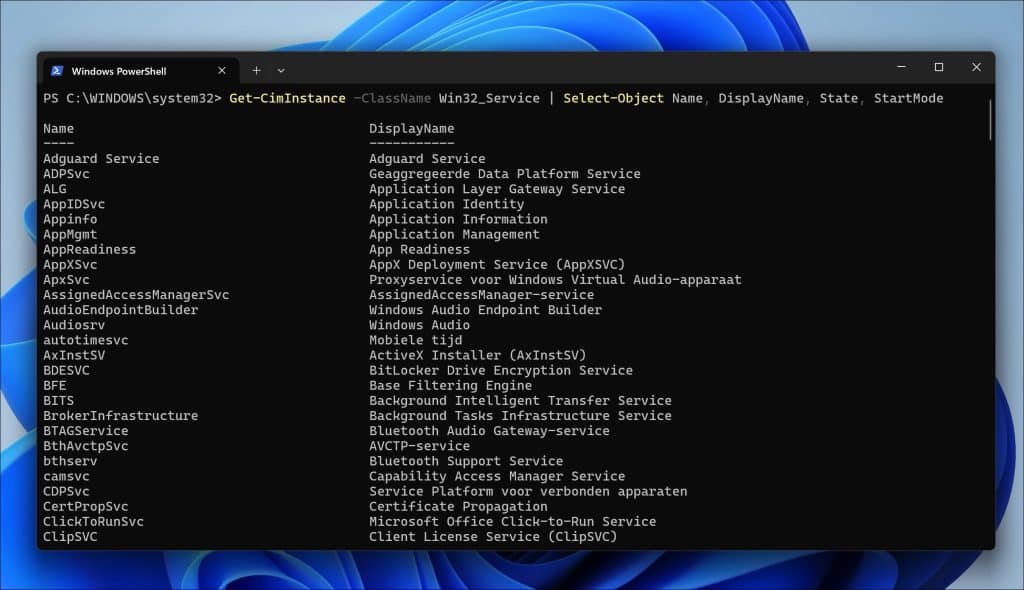This screenshot has height=590, width=1024.
Task: Click Geaggregeerde Data Platform Service text
Action: [505, 174]
